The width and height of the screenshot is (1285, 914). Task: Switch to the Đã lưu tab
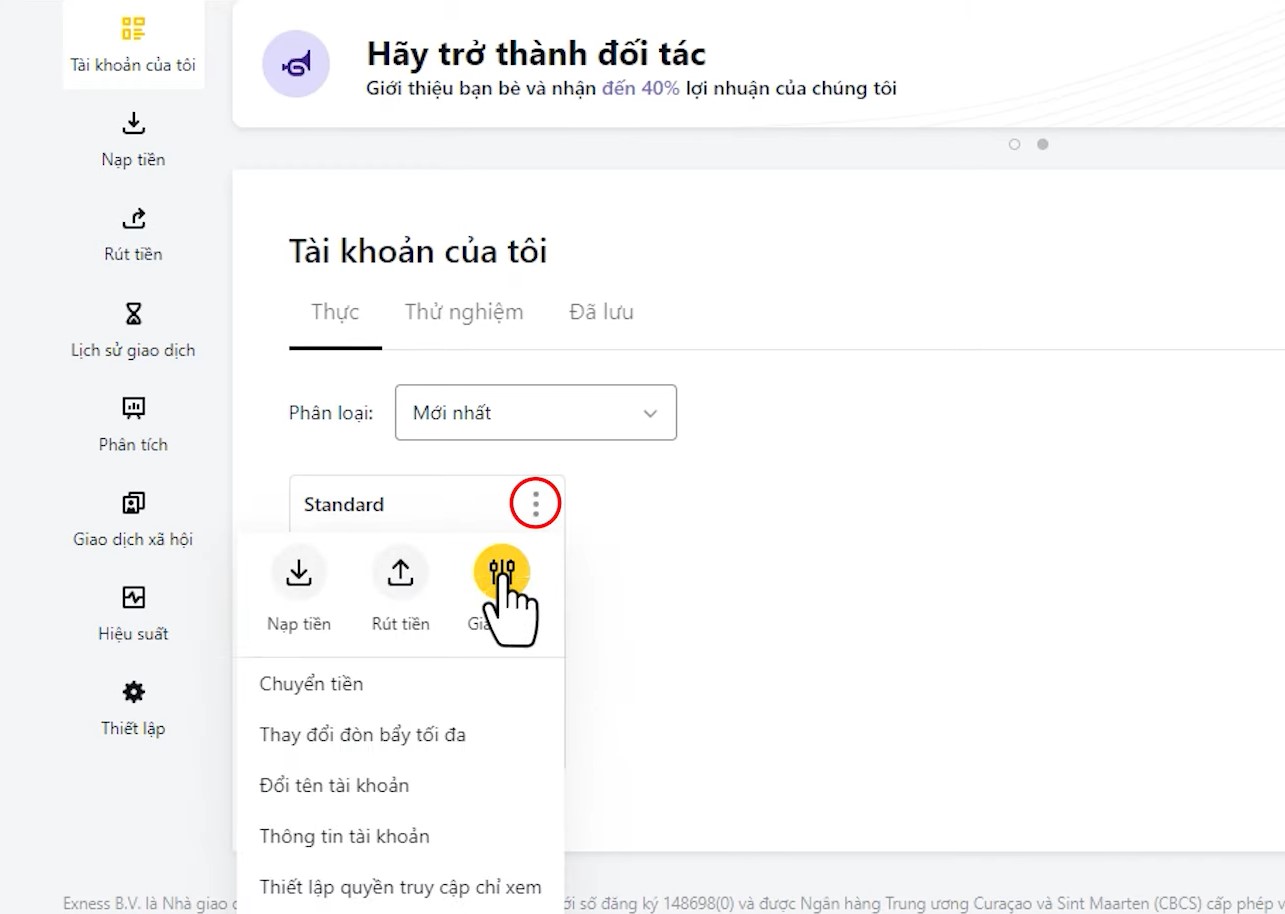(601, 312)
